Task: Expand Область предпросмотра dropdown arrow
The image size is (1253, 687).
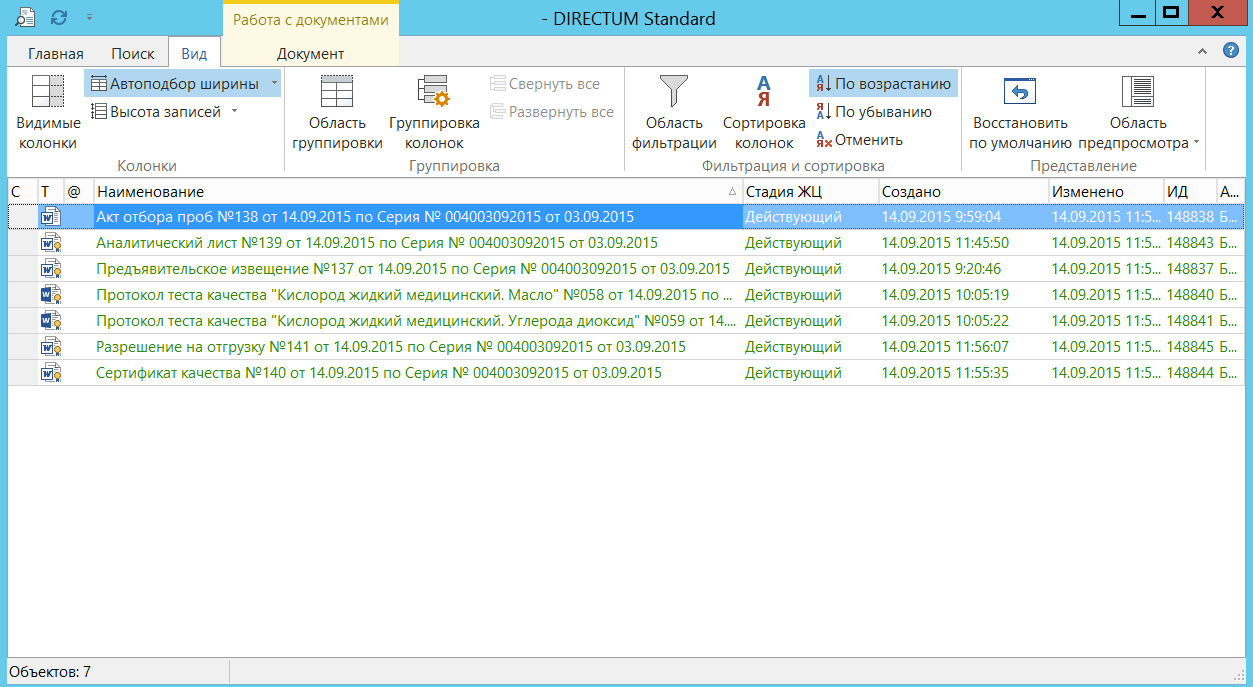Action: coord(1196,143)
